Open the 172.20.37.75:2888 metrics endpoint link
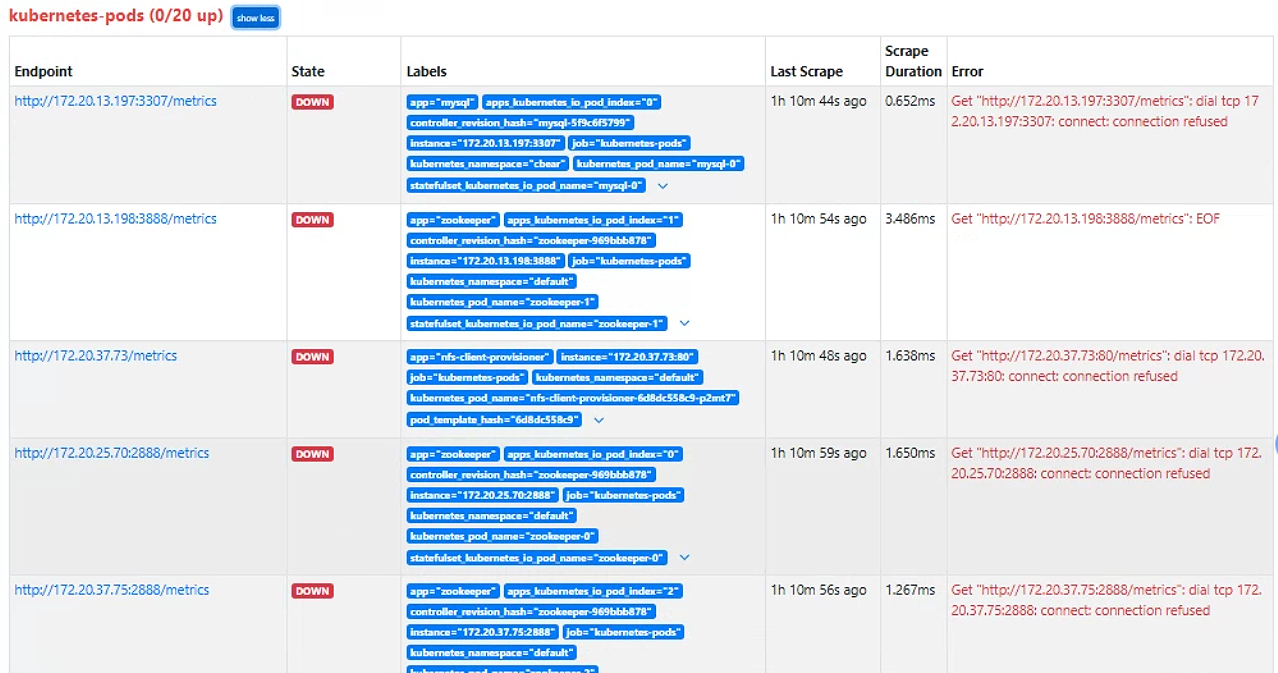This screenshot has height=673, width=1278. click(x=112, y=590)
